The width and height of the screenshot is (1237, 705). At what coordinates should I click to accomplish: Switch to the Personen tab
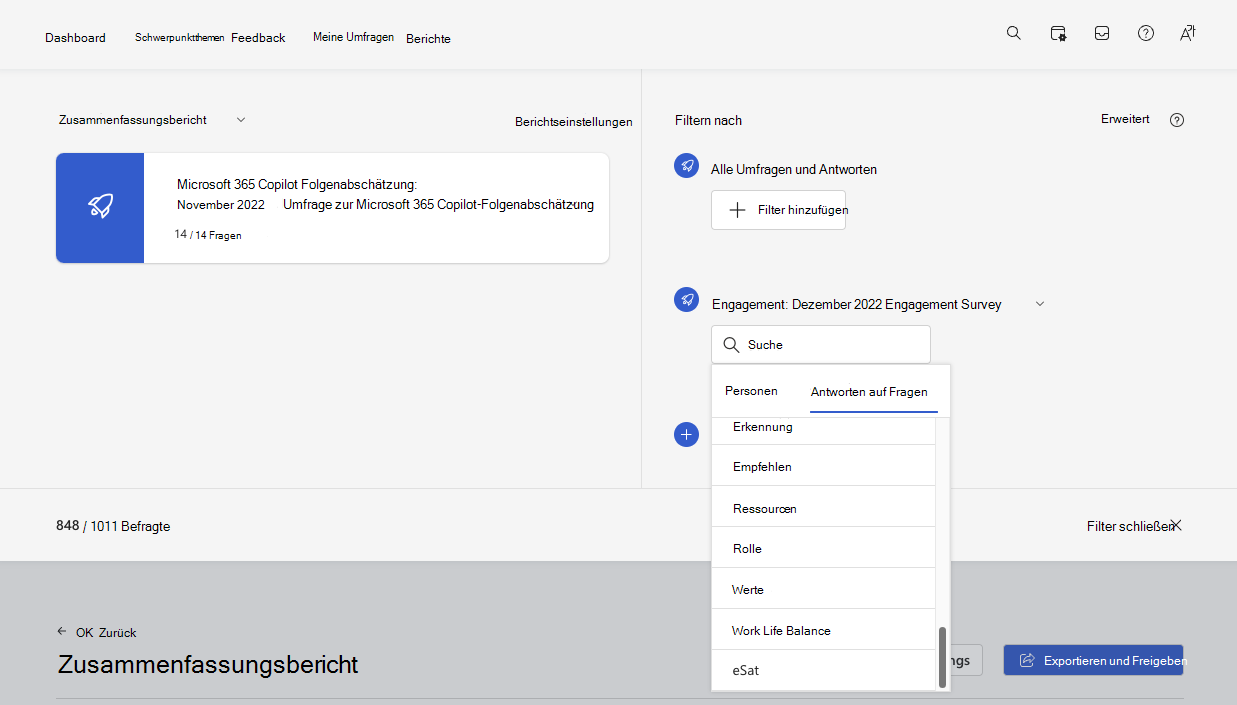(x=751, y=391)
